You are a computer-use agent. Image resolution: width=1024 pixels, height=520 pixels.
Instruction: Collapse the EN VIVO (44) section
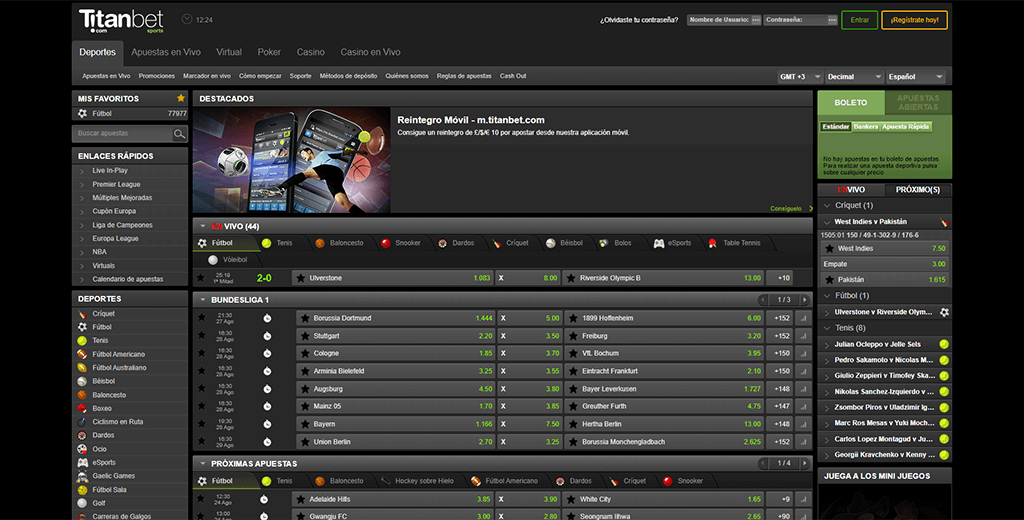coord(203,227)
